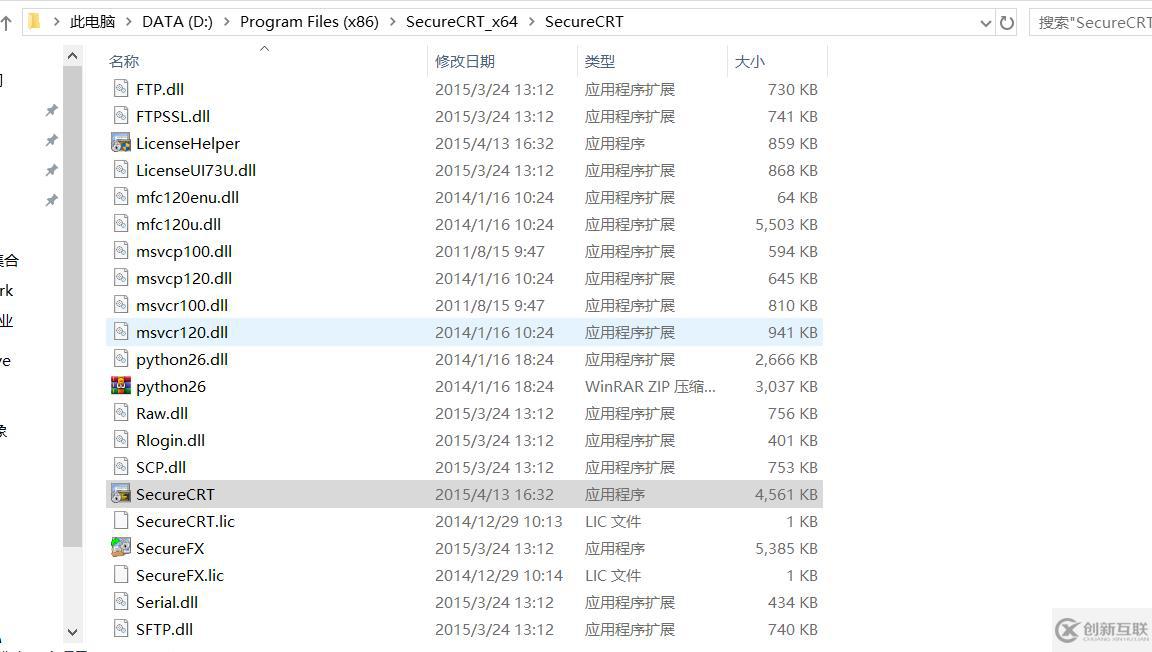Click the 4,561 KB size cell

[786, 495]
